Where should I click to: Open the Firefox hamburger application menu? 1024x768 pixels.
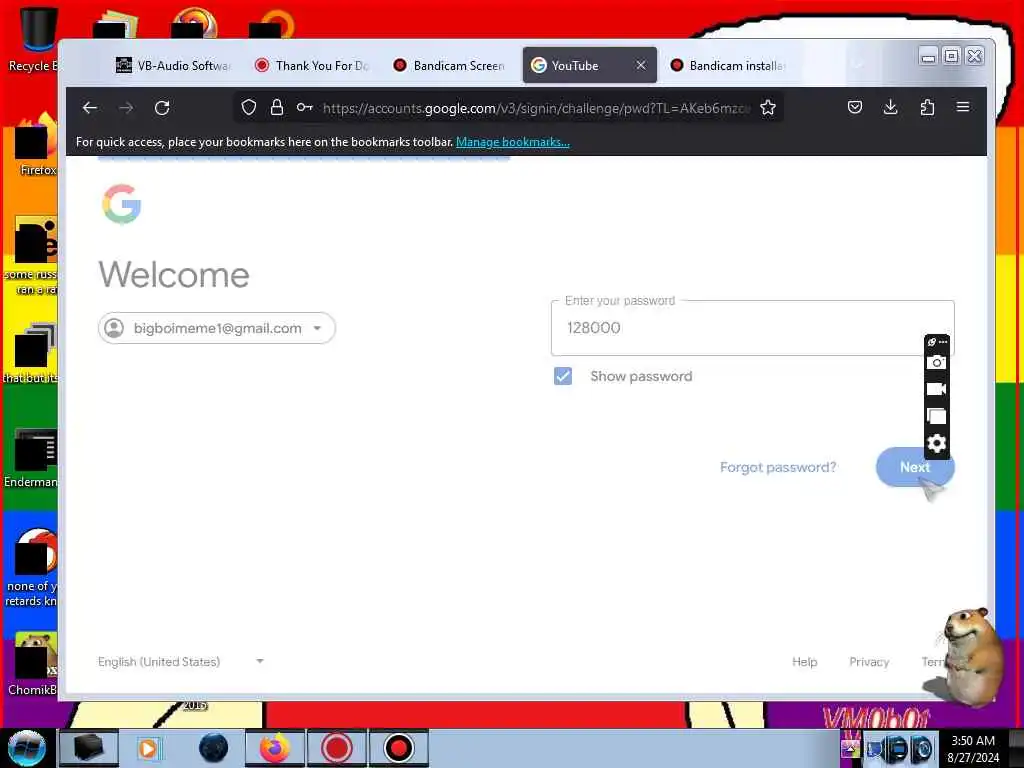[963, 107]
